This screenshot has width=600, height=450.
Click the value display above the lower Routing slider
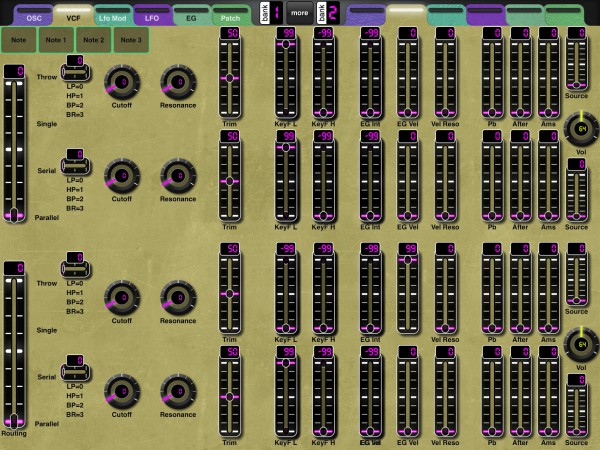14,268
